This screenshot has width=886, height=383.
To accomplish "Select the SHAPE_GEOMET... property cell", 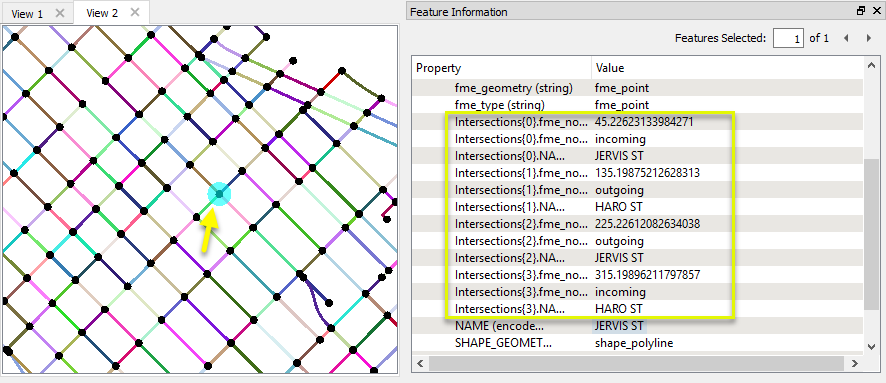I will (503, 343).
